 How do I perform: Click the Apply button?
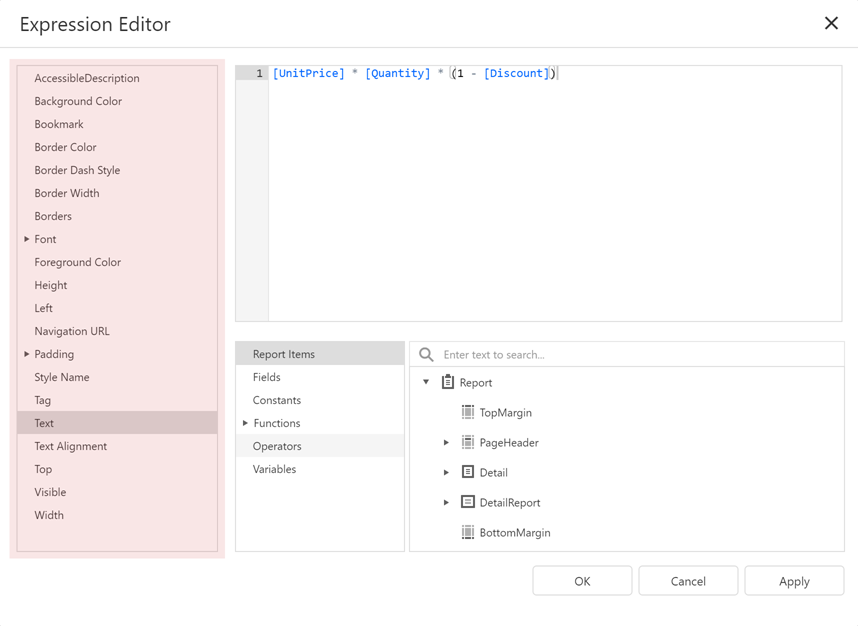(x=793, y=580)
